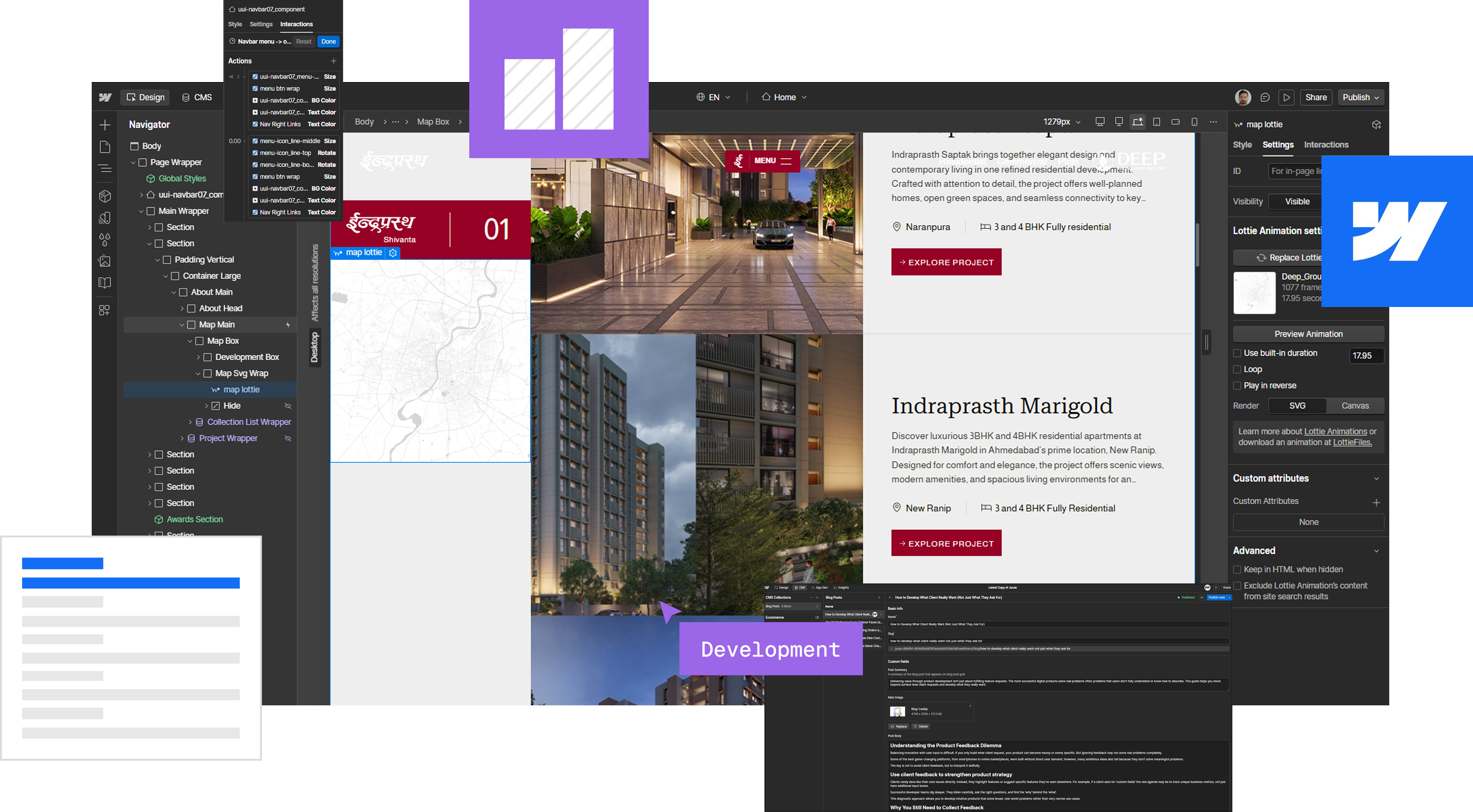Select the larger desktop breakpoint icon
1473x812 pixels.
(1100, 122)
